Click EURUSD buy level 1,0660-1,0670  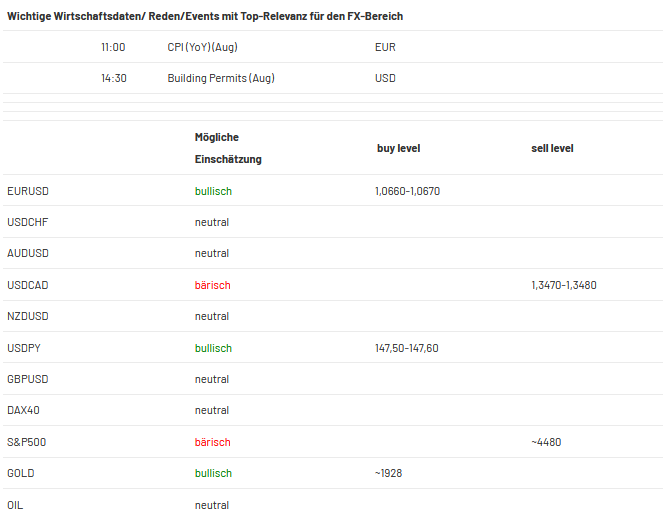click(x=407, y=191)
